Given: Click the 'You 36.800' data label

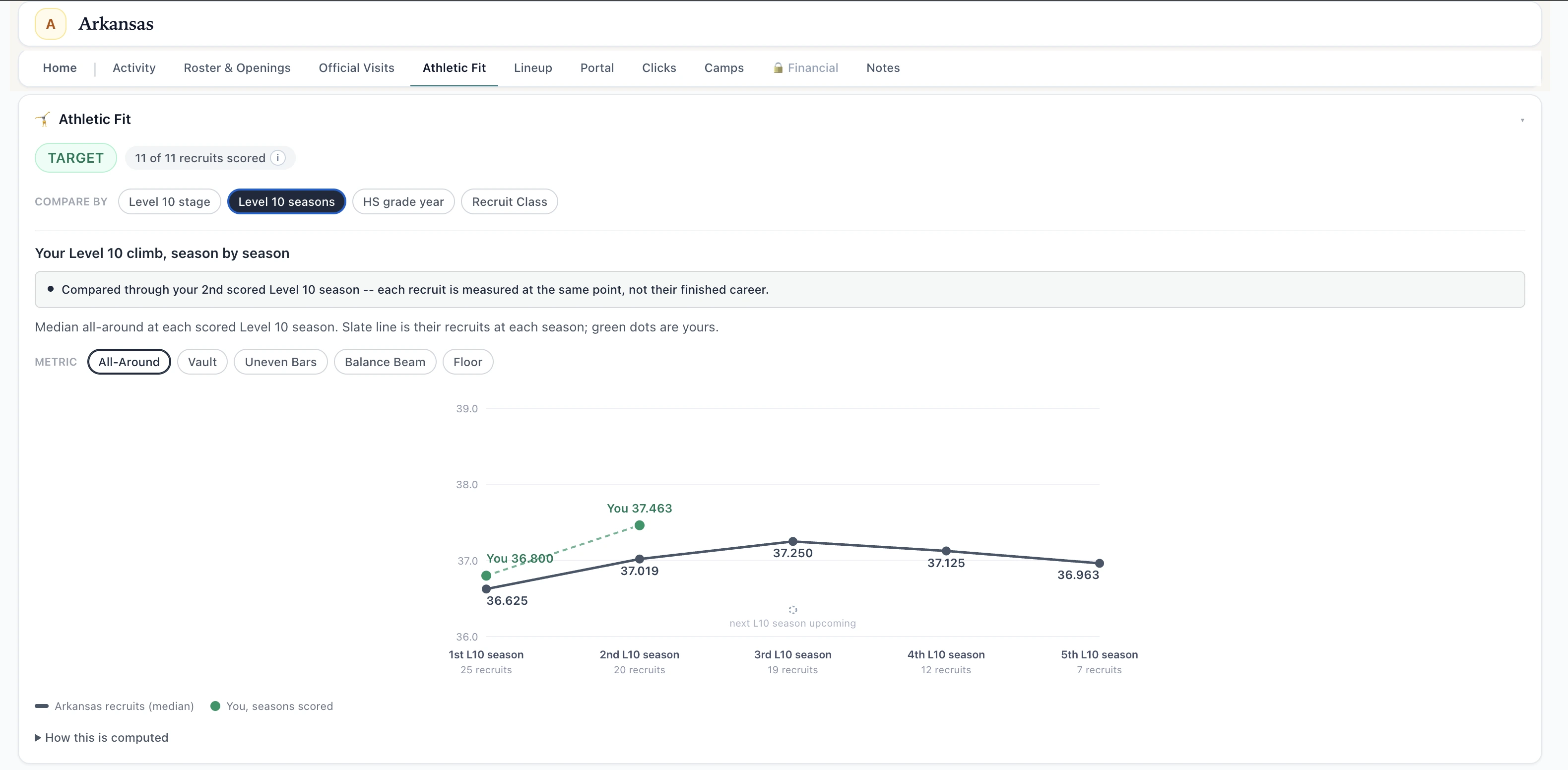Looking at the screenshot, I should (520, 558).
